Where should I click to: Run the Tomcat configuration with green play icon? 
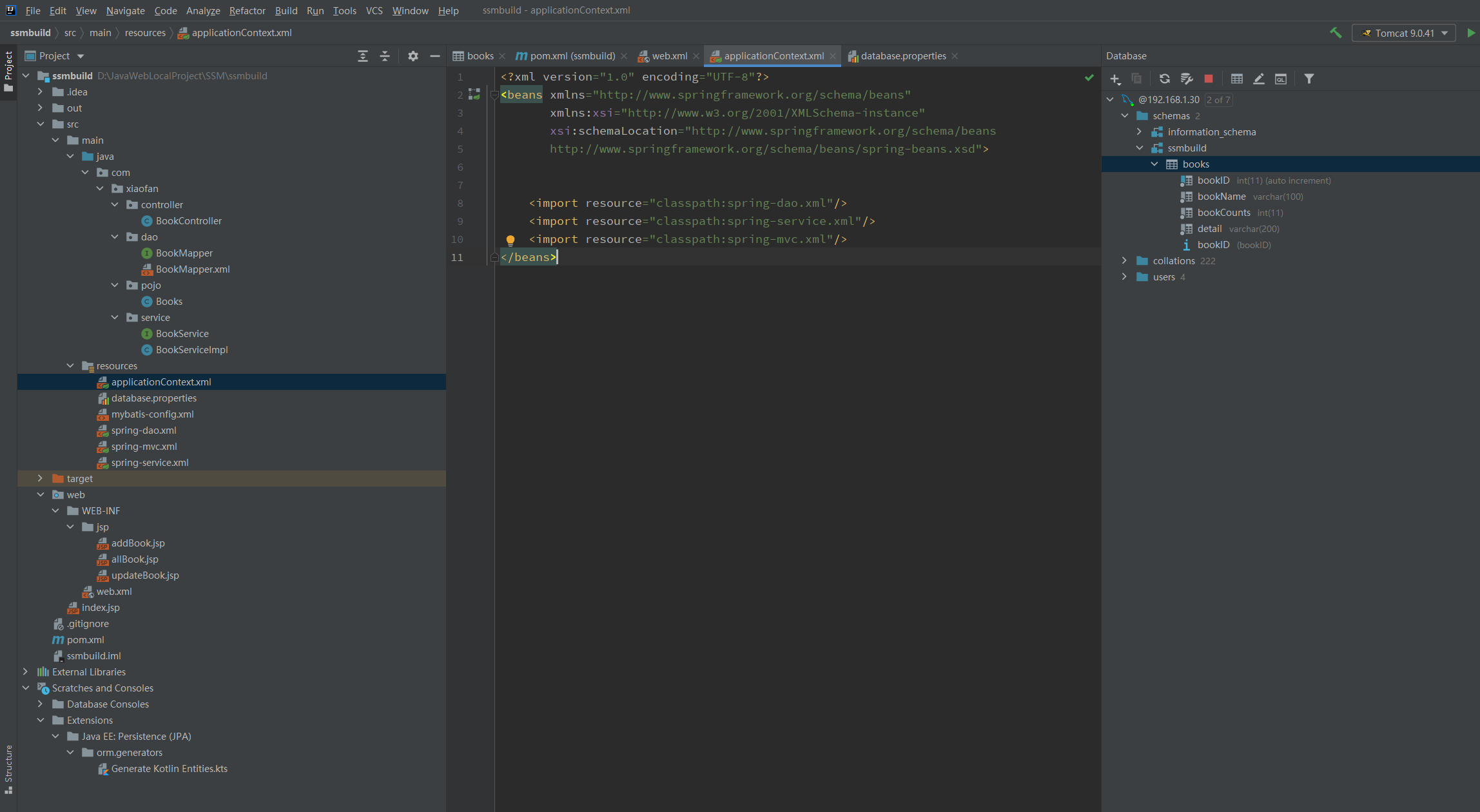[1471, 33]
